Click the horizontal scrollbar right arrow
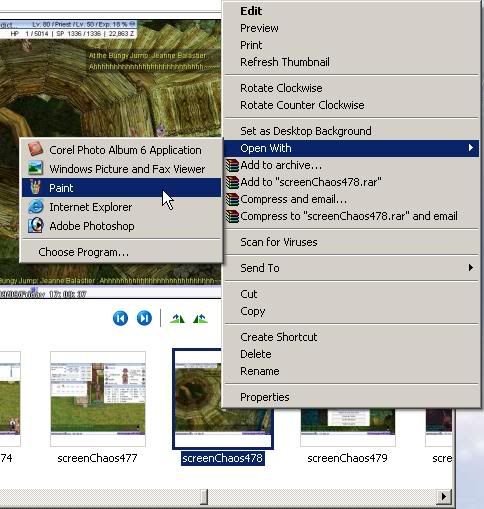This screenshot has width=484, height=509. tap(444, 497)
